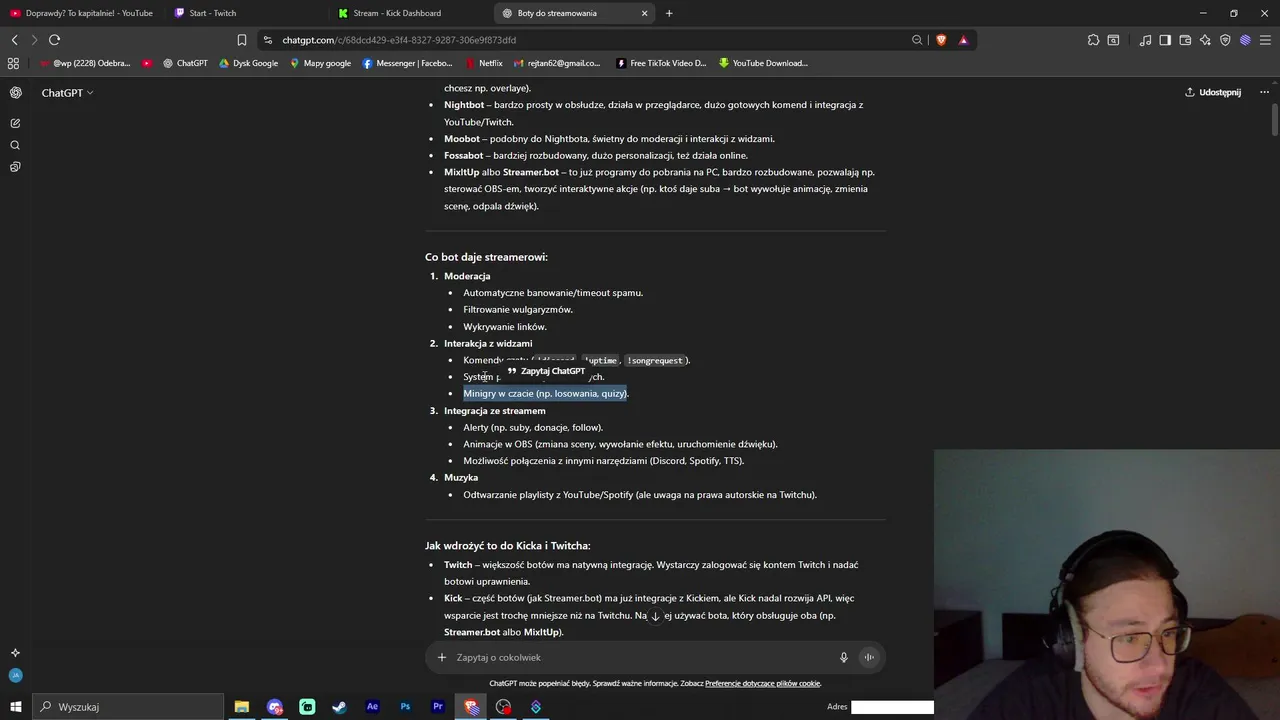Open the Brave Shields lion icon
The image size is (1280, 720).
[941, 40]
